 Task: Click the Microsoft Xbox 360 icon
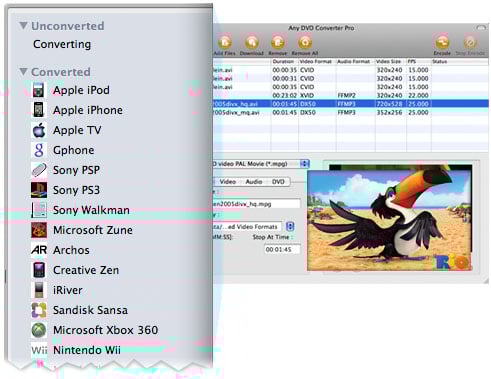click(x=39, y=330)
